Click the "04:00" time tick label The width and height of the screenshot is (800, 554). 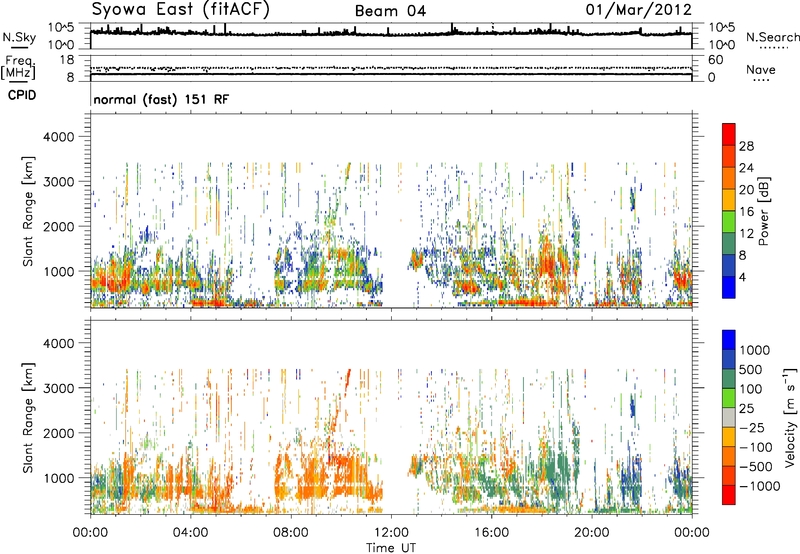(190, 533)
